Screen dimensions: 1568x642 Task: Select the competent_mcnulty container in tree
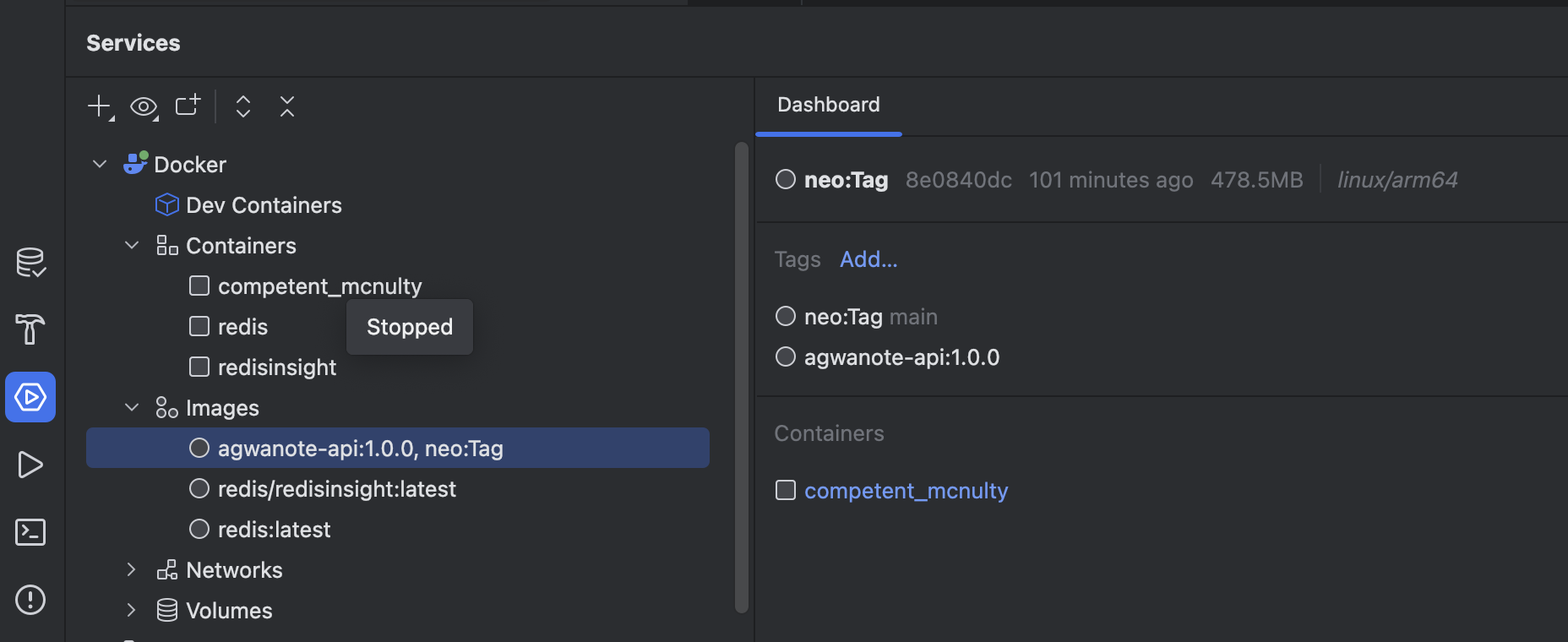(319, 286)
